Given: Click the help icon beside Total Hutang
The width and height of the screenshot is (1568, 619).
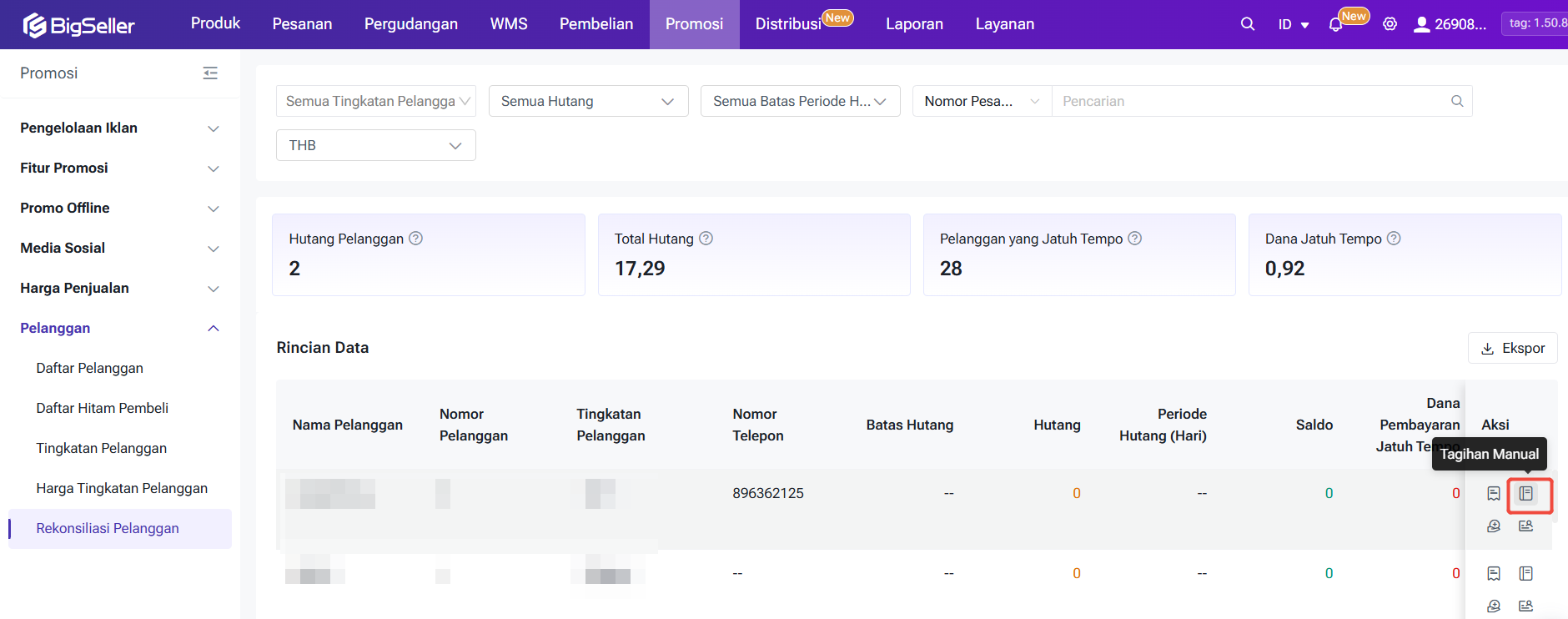Looking at the screenshot, I should [x=706, y=239].
